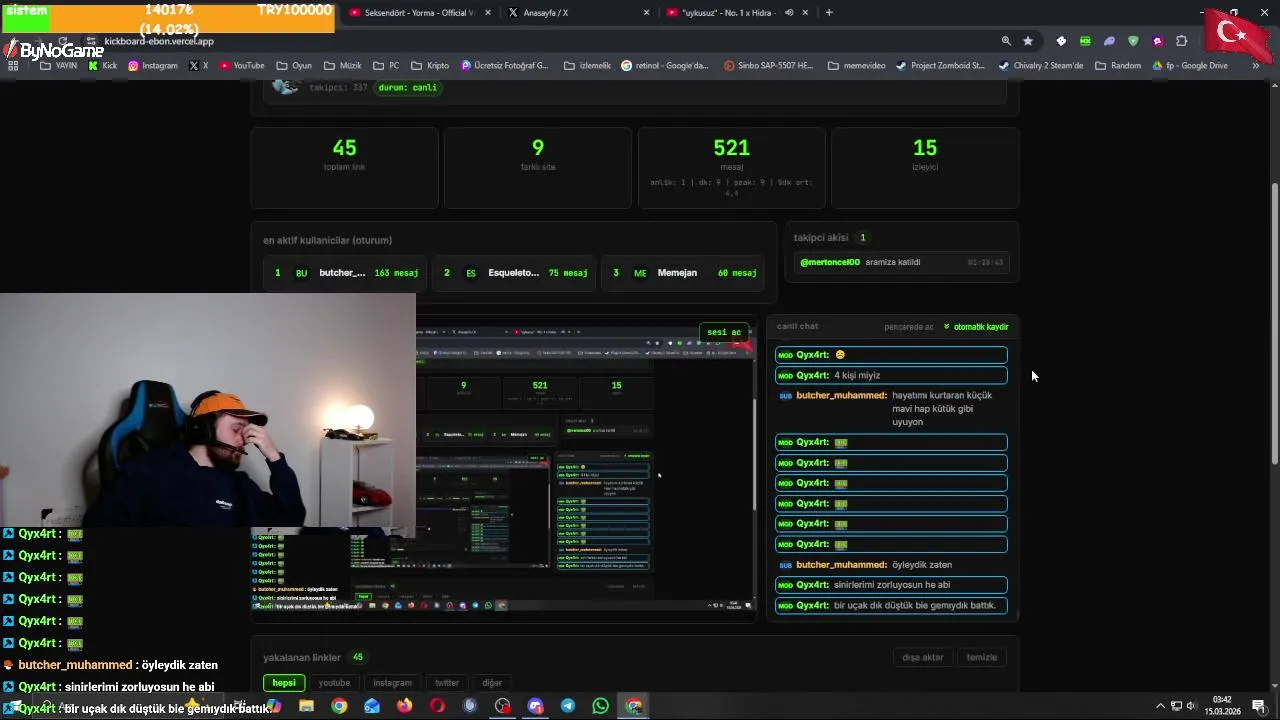Expand the Random bookmark folder

pyautogui.click(x=1118, y=65)
